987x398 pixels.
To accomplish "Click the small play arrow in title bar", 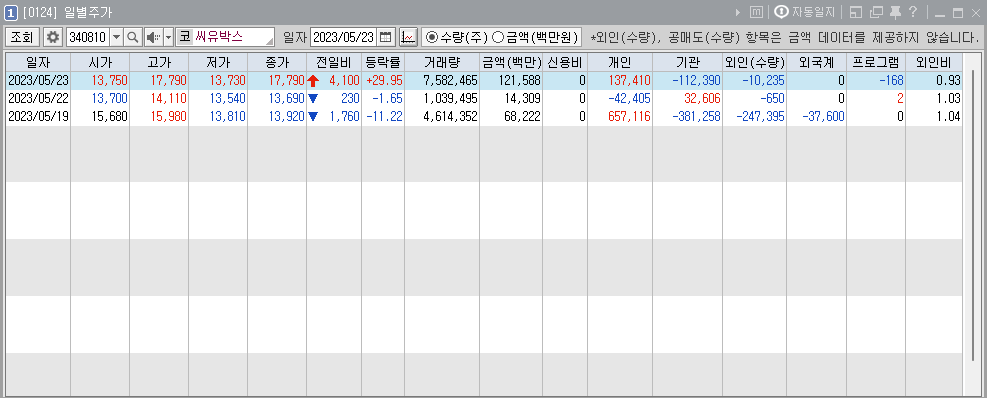I will (738, 12).
